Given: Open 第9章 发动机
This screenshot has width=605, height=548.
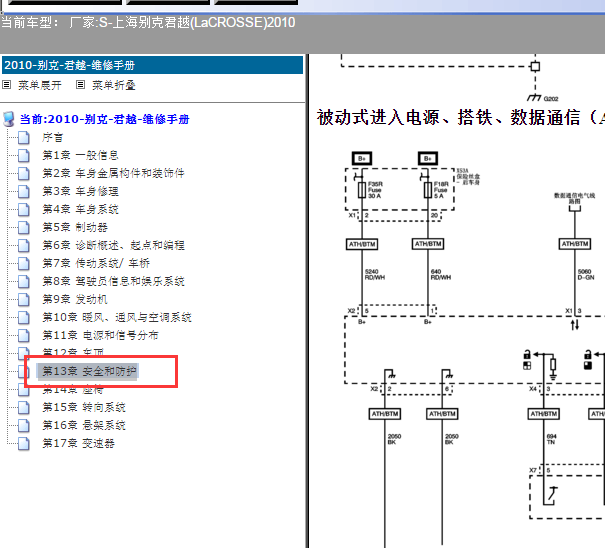Looking at the screenshot, I should click(75, 299).
